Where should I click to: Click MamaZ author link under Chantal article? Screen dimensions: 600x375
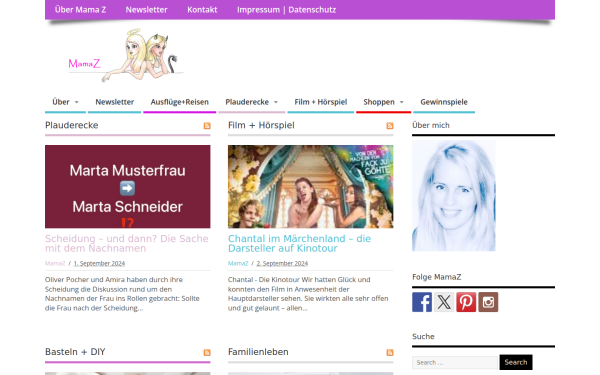coord(238,263)
